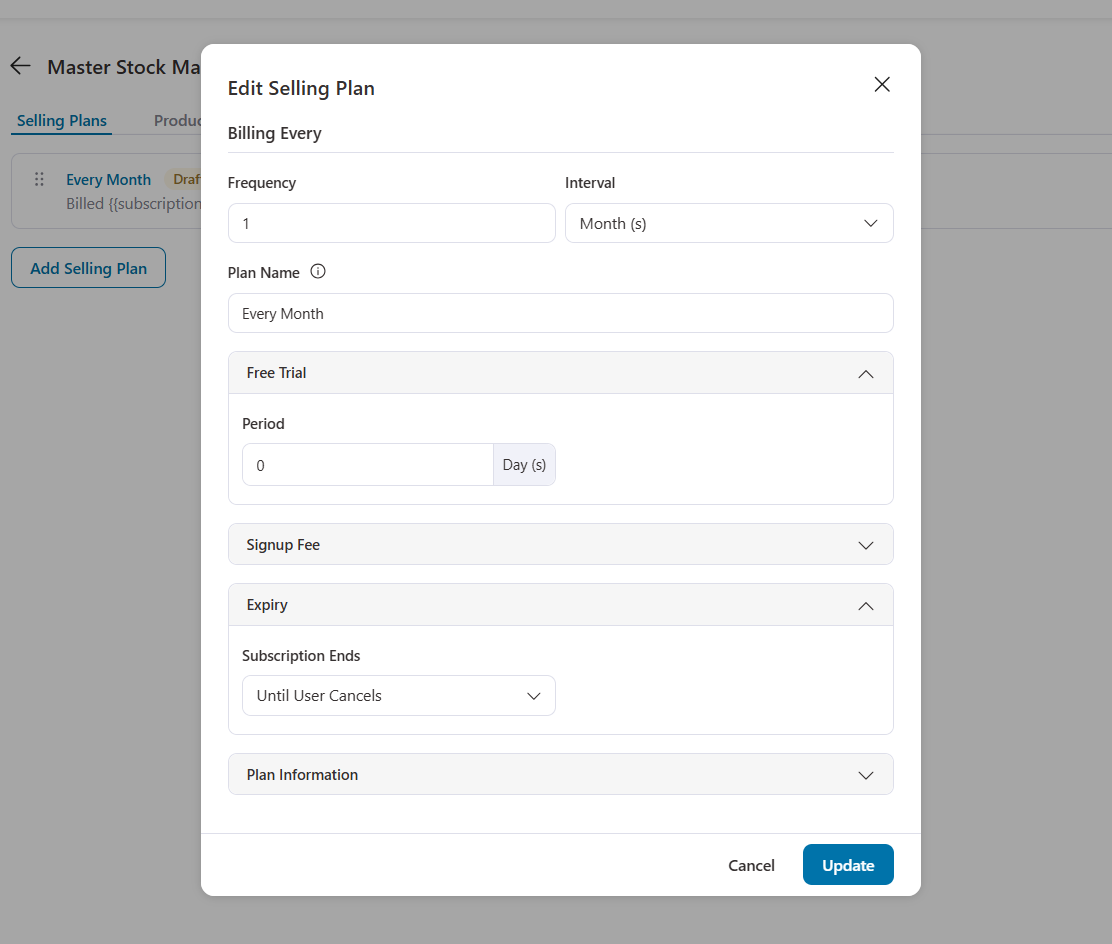Click the info icon next to Plan Name
The height and width of the screenshot is (944, 1112).
tap(317, 271)
